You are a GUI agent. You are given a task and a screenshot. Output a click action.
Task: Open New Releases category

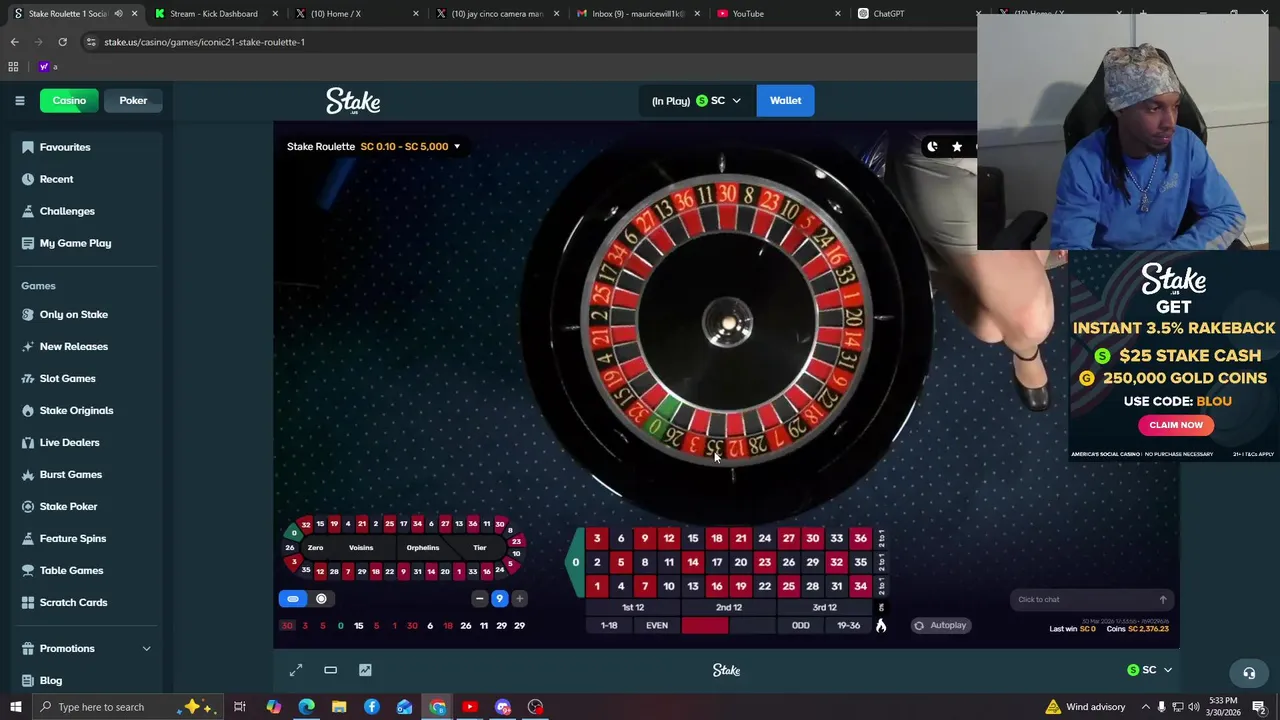point(85,346)
